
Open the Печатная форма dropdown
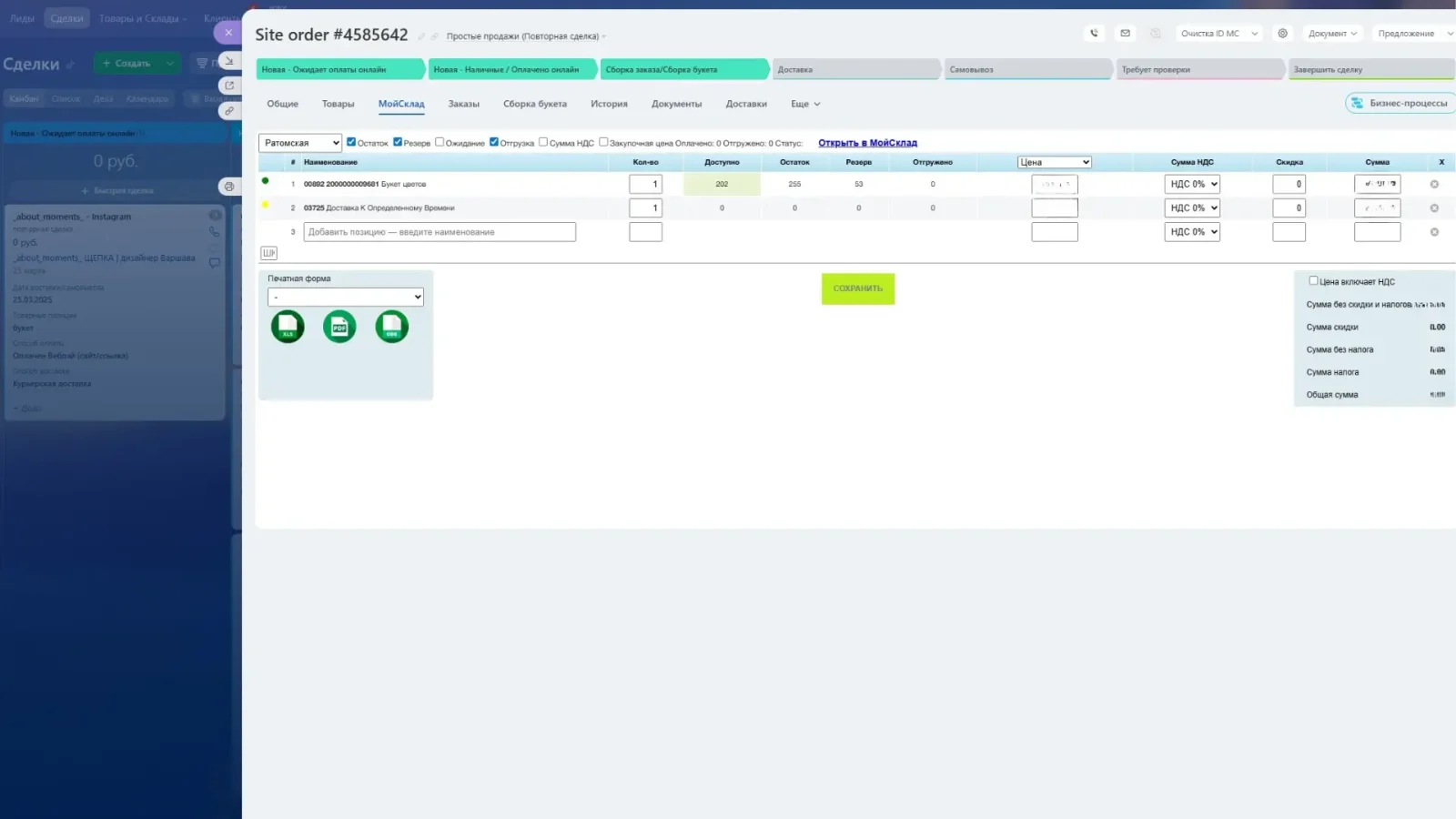(345, 297)
